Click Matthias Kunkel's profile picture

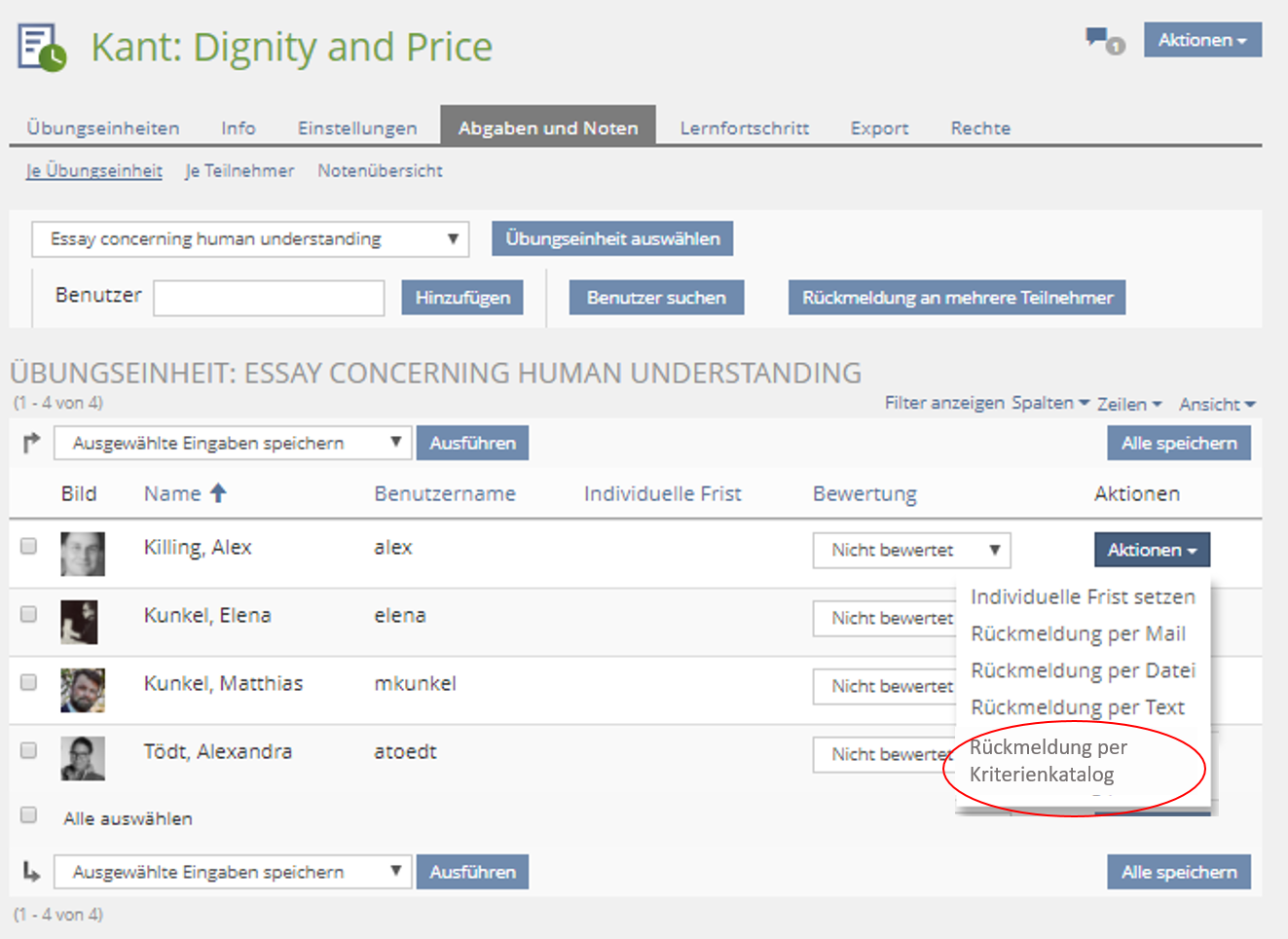tap(82, 690)
